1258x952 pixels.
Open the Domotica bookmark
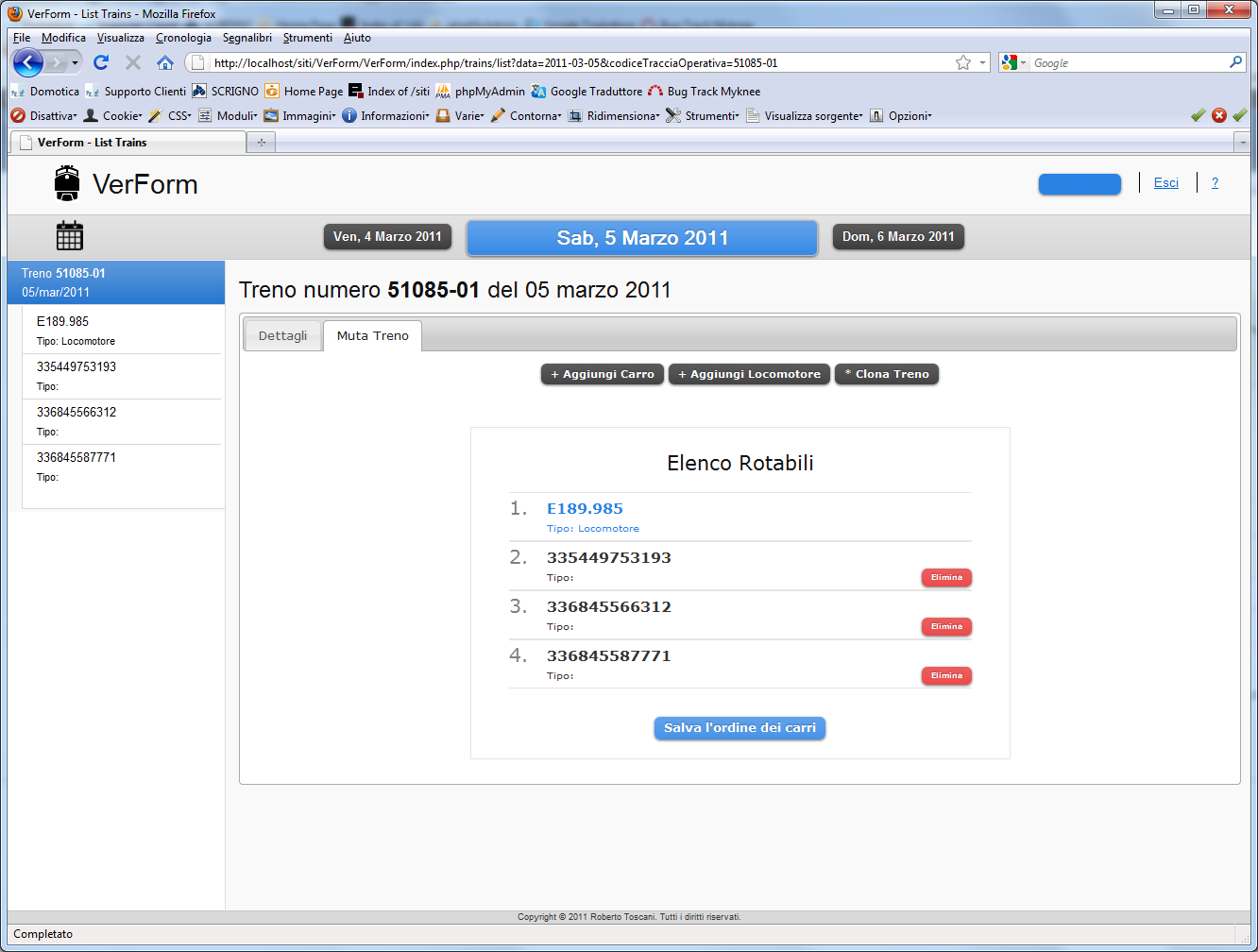pos(45,92)
